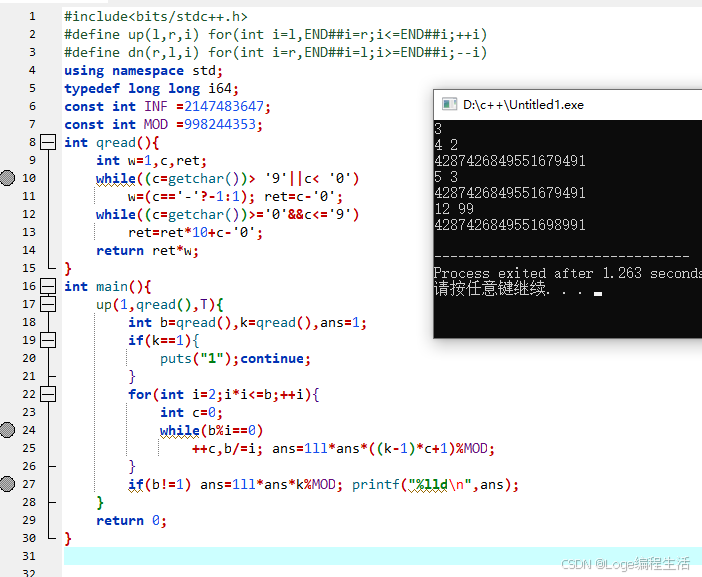
Task: Click console output 4287426849551698991
Action: point(509,225)
